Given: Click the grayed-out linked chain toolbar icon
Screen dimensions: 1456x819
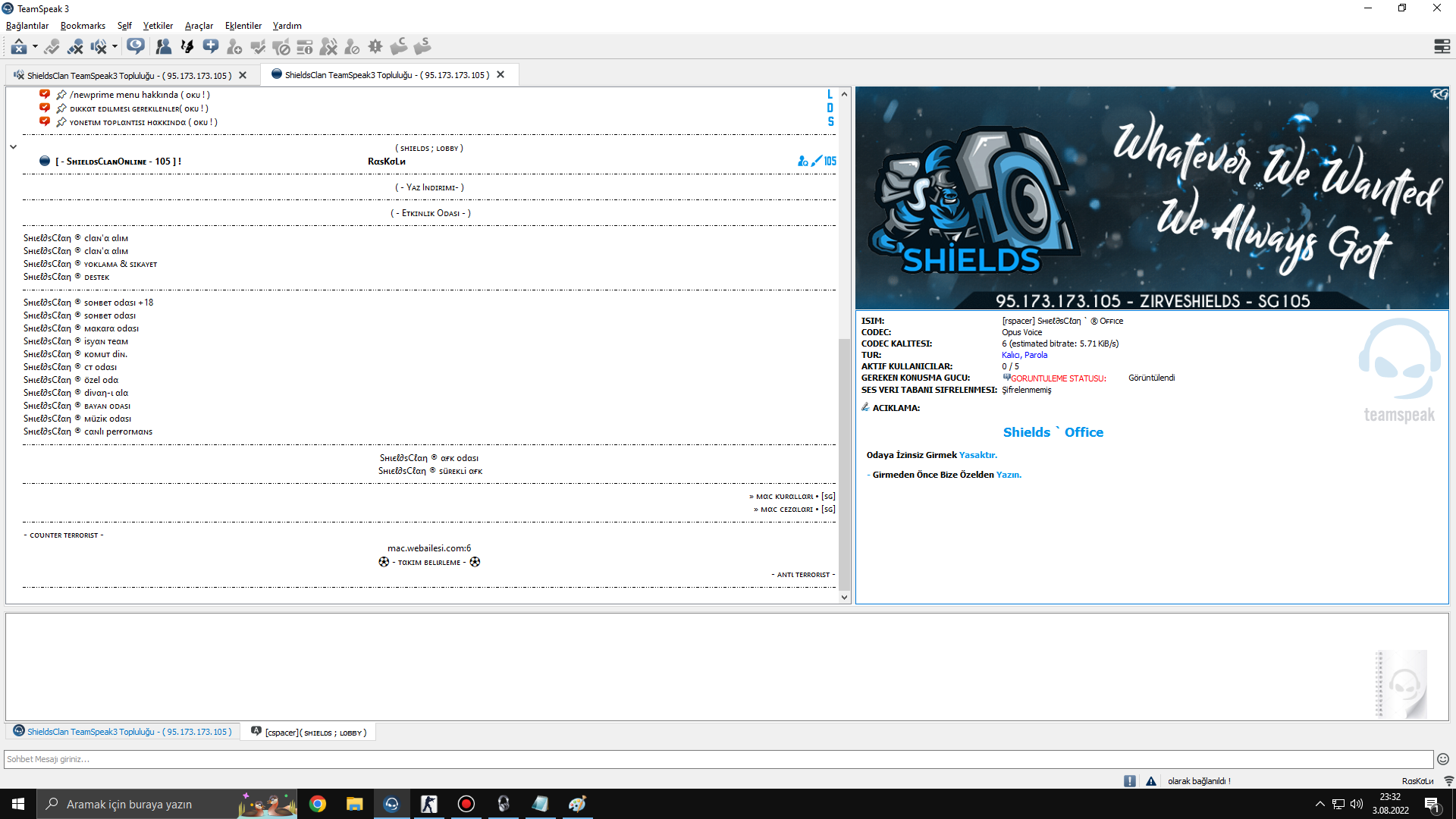Looking at the screenshot, I should [52, 47].
